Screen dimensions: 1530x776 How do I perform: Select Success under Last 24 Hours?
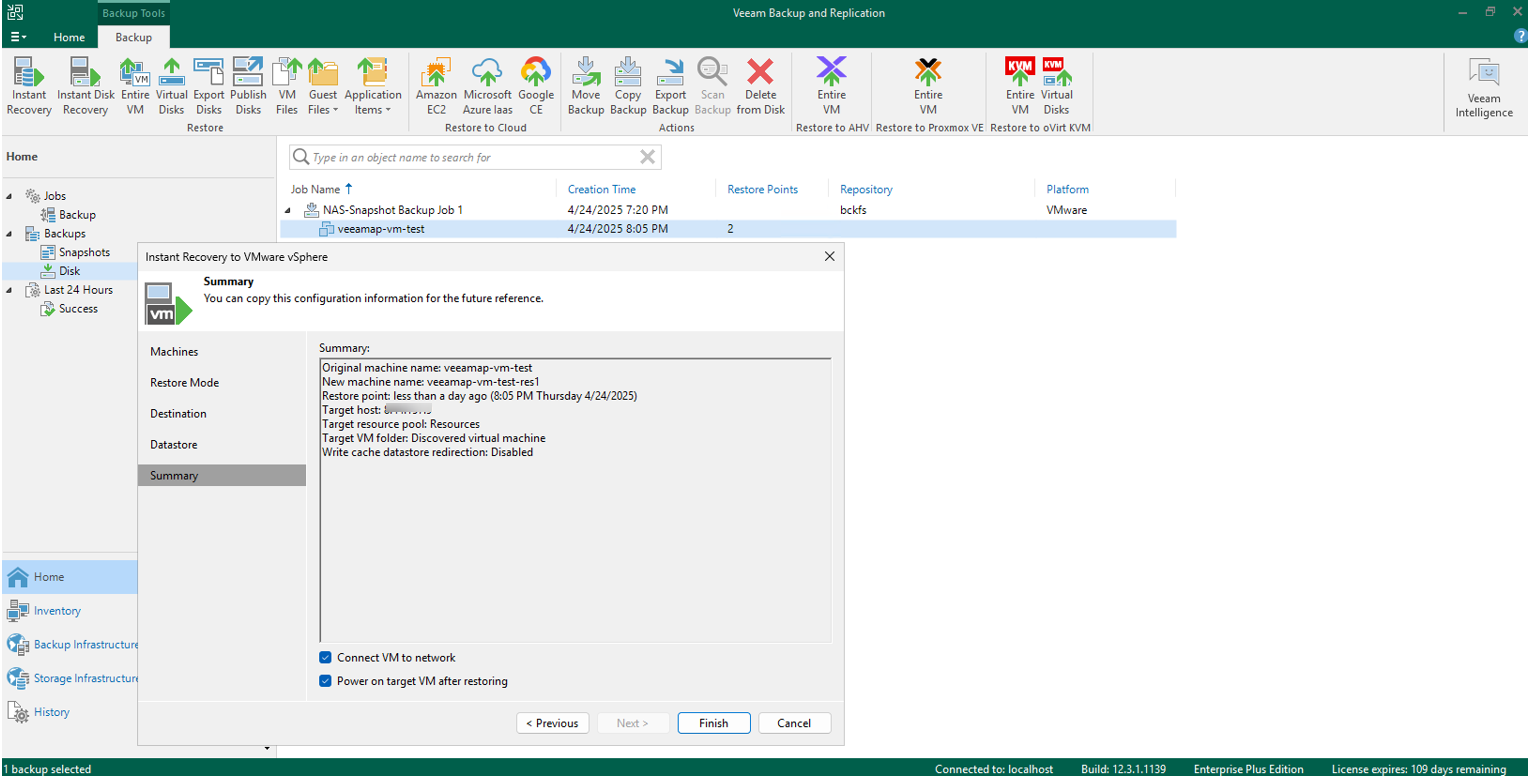click(x=69, y=309)
